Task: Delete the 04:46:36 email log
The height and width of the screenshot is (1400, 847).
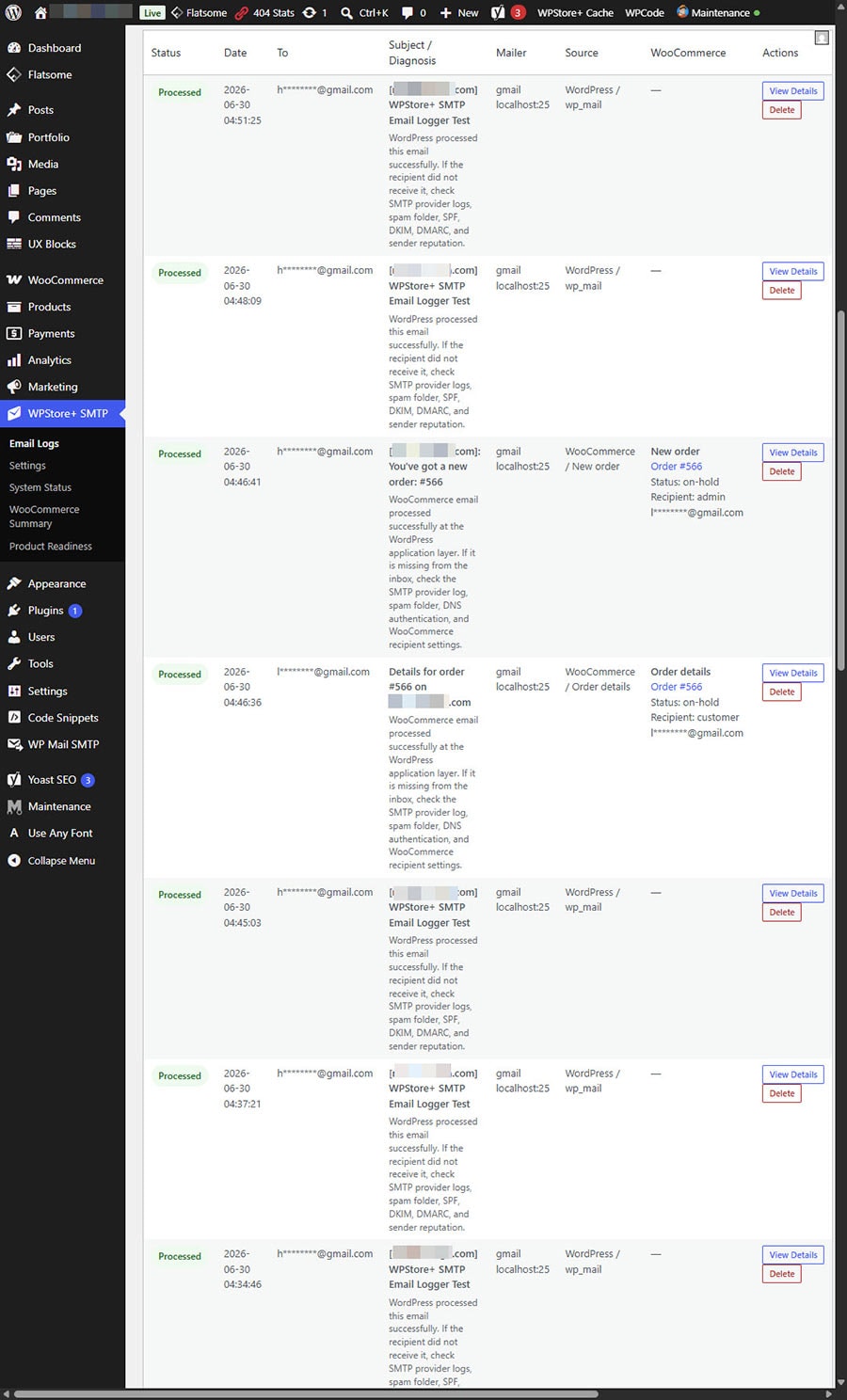Action: (782, 692)
